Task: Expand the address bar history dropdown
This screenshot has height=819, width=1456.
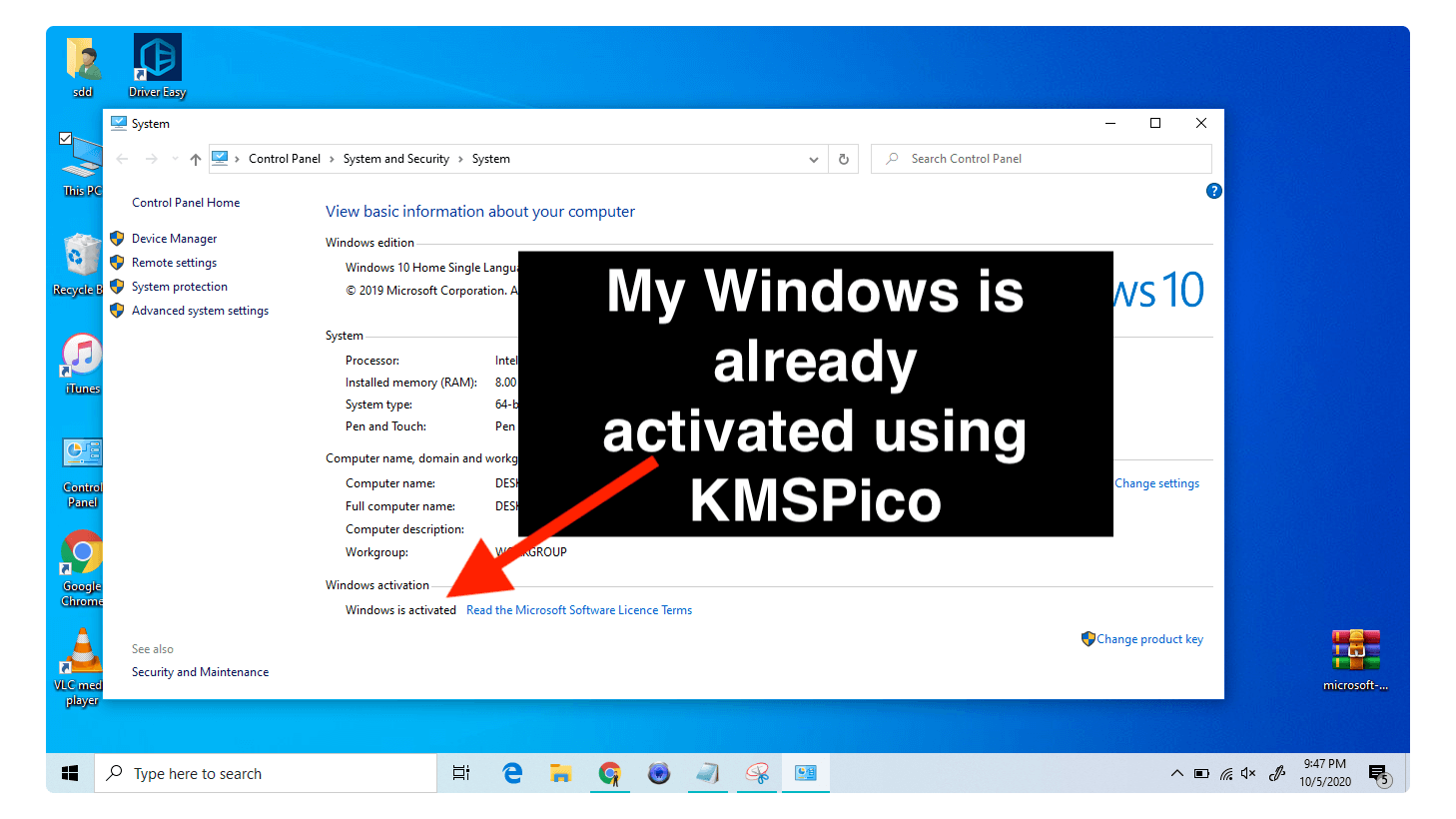Action: coord(814,159)
